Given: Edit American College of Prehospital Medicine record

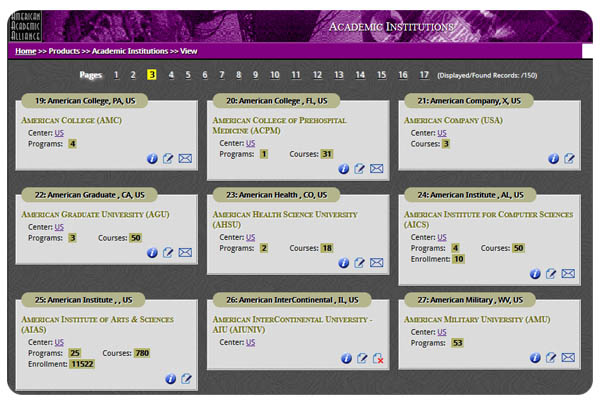Looking at the screenshot, I should 359,168.
